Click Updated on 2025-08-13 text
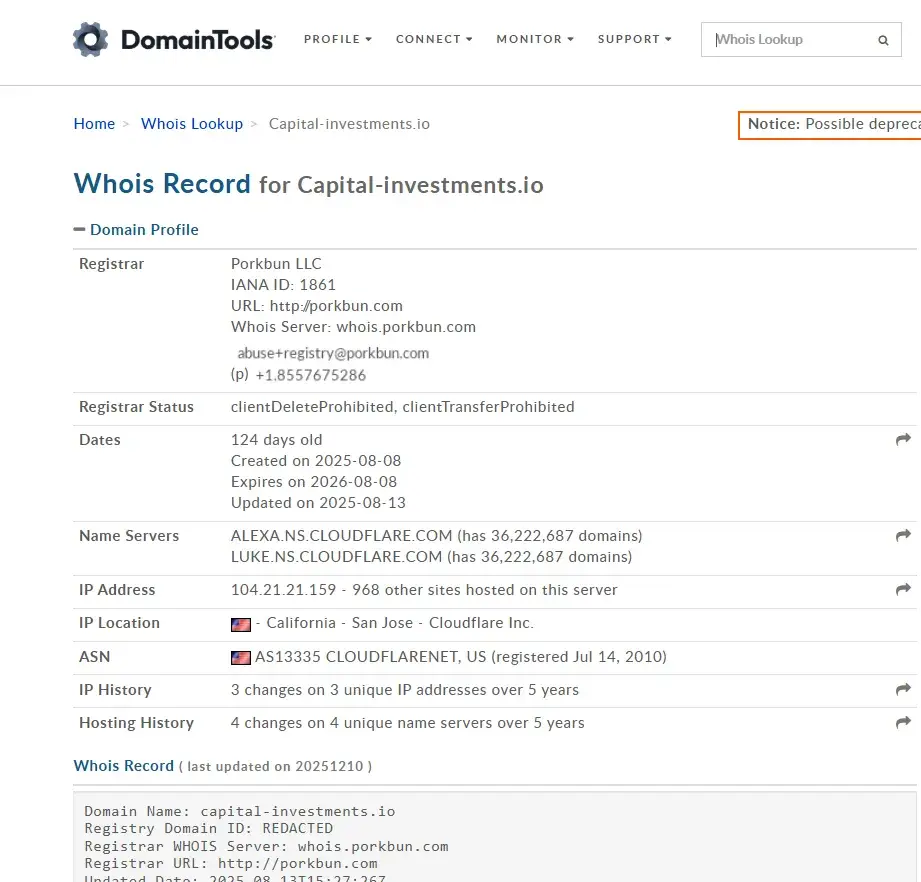Screen dimensions: 921x882 pos(318,503)
